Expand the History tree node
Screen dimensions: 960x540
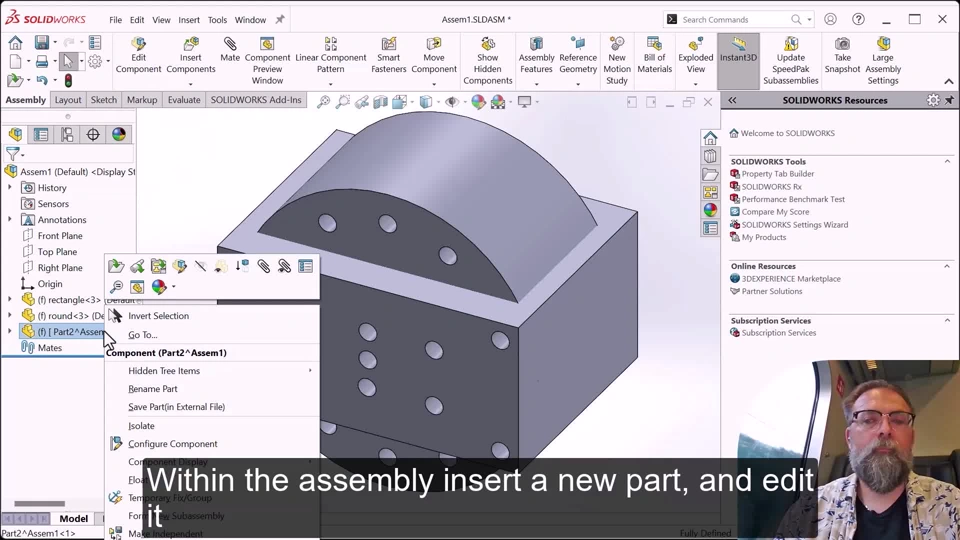click(x=9, y=187)
